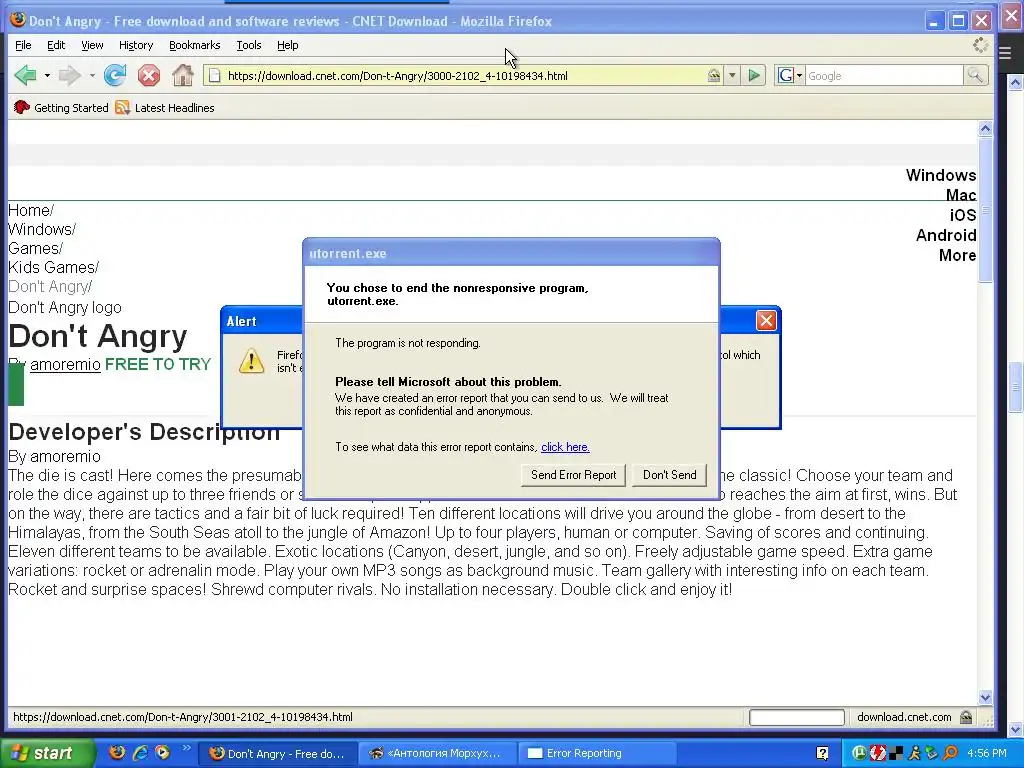Click the Home breadcrumb link

click(29, 210)
